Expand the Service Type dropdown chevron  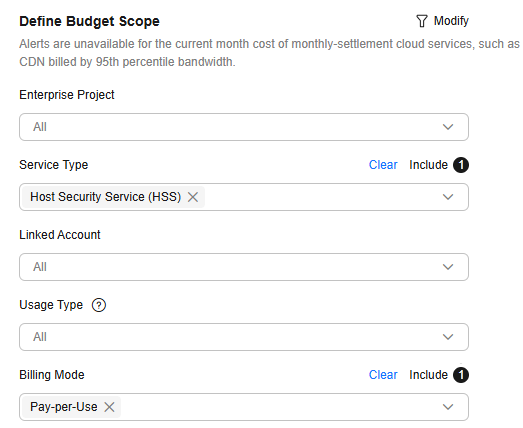point(448,197)
